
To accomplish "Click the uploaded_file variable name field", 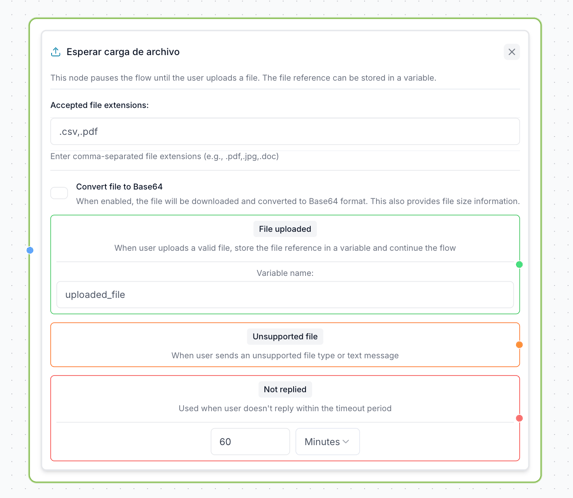I will pos(285,294).
